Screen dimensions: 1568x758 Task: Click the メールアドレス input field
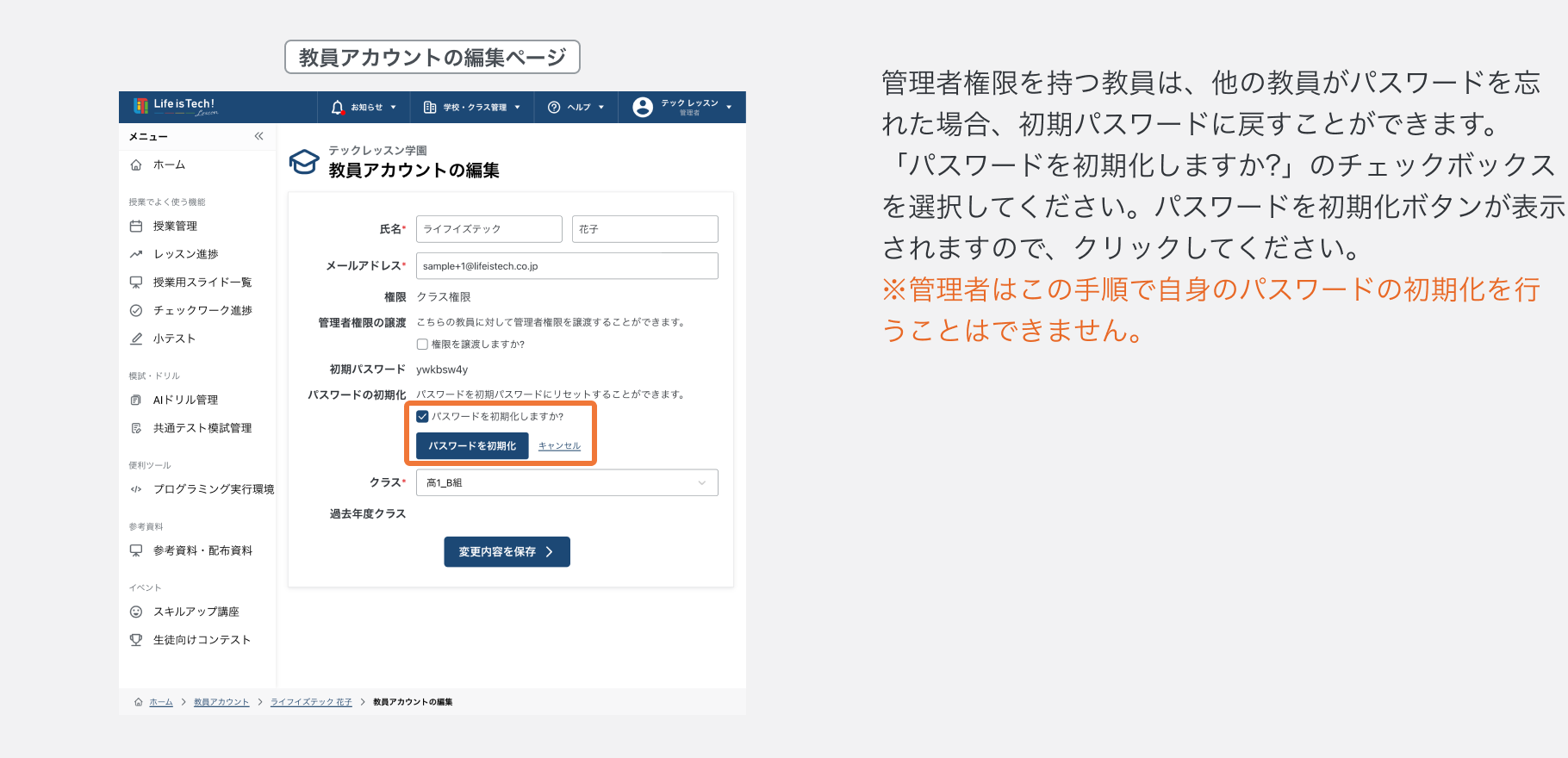click(567, 266)
